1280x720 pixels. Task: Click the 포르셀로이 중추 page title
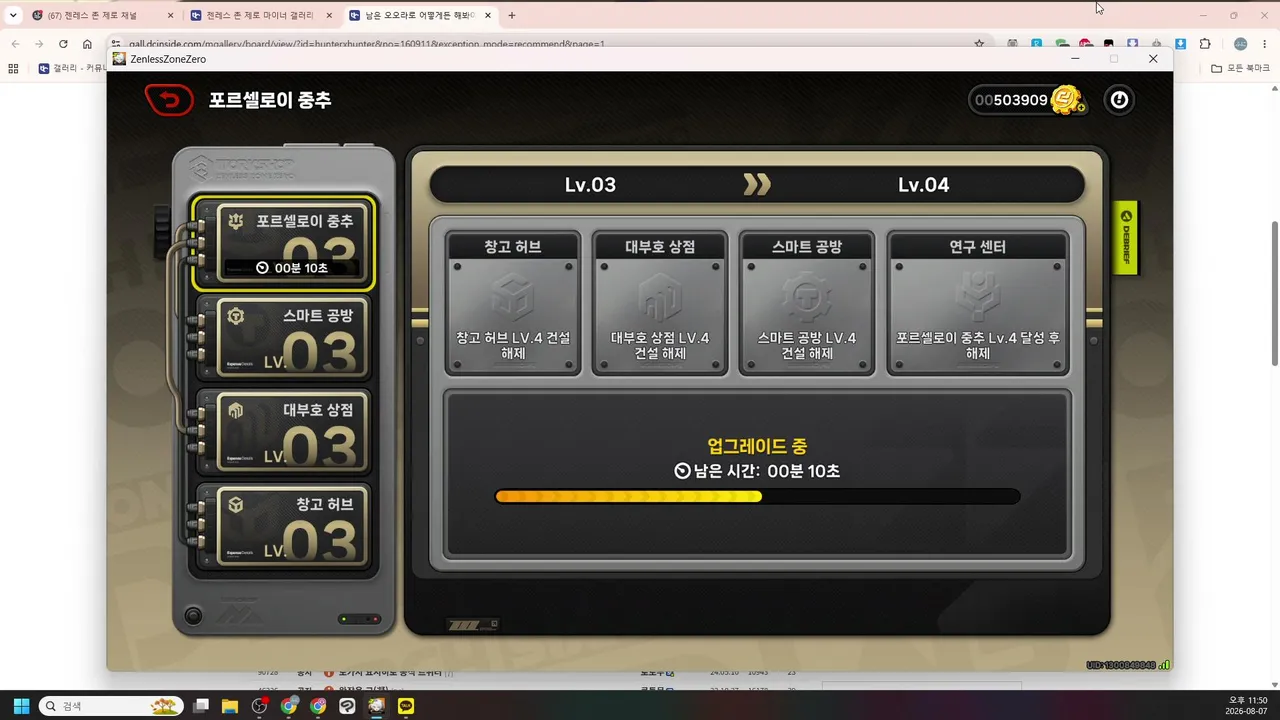pyautogui.click(x=270, y=100)
